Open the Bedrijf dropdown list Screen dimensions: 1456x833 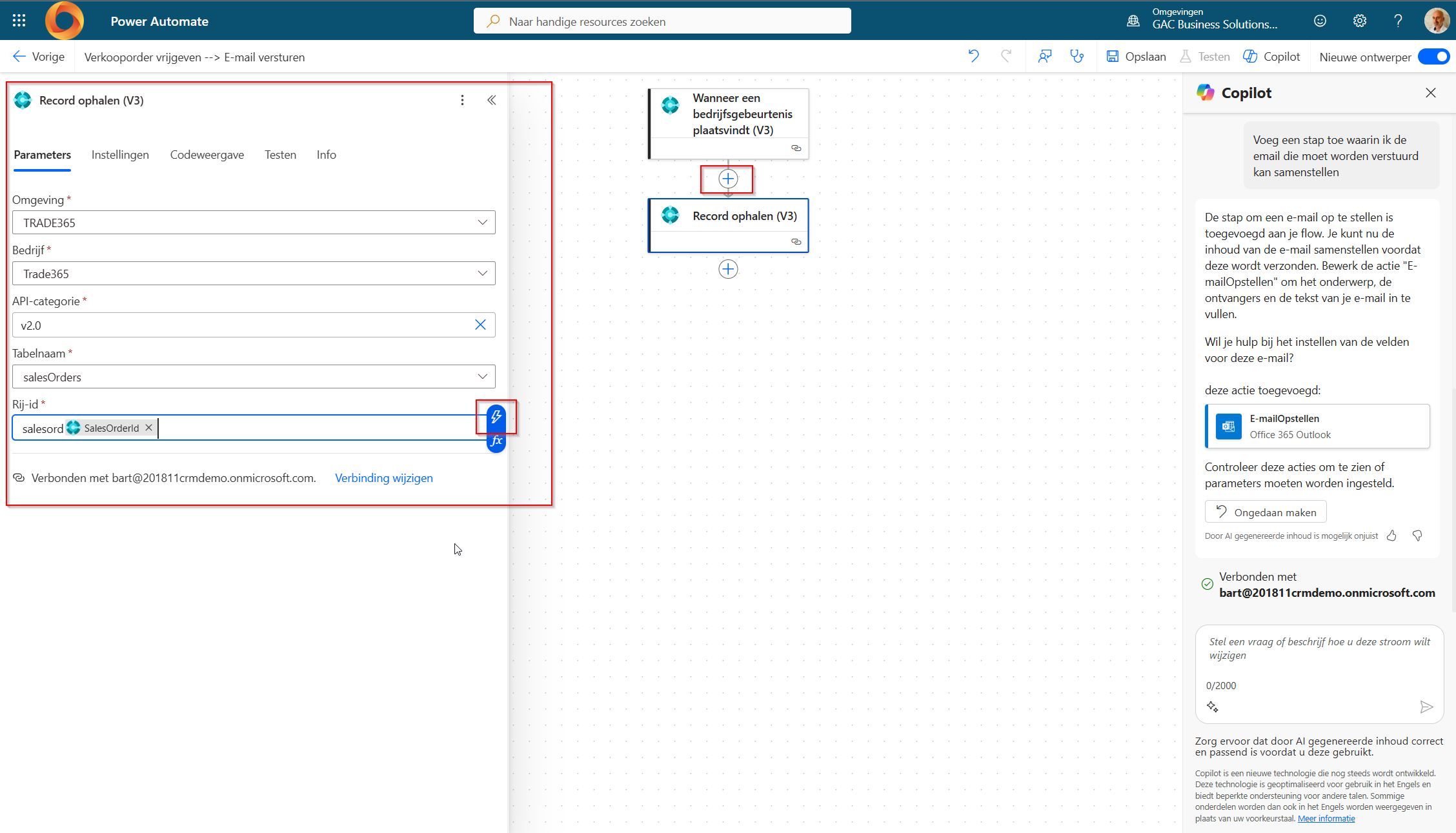(x=482, y=274)
